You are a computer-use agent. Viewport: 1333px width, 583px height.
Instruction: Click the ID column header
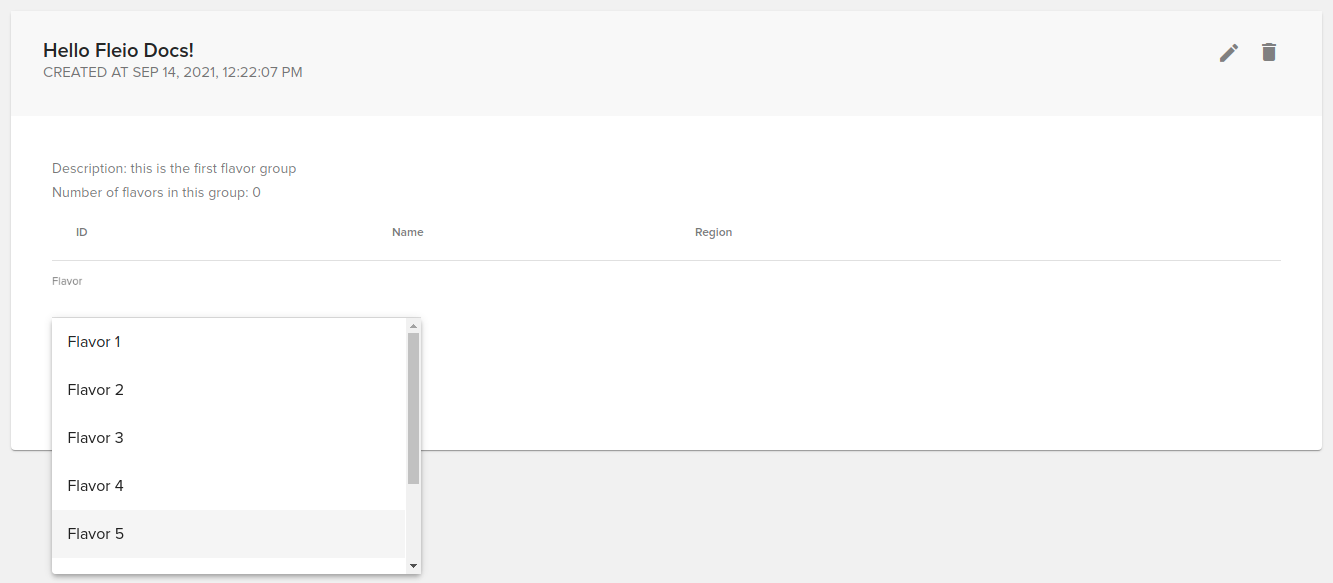pyautogui.click(x=82, y=232)
